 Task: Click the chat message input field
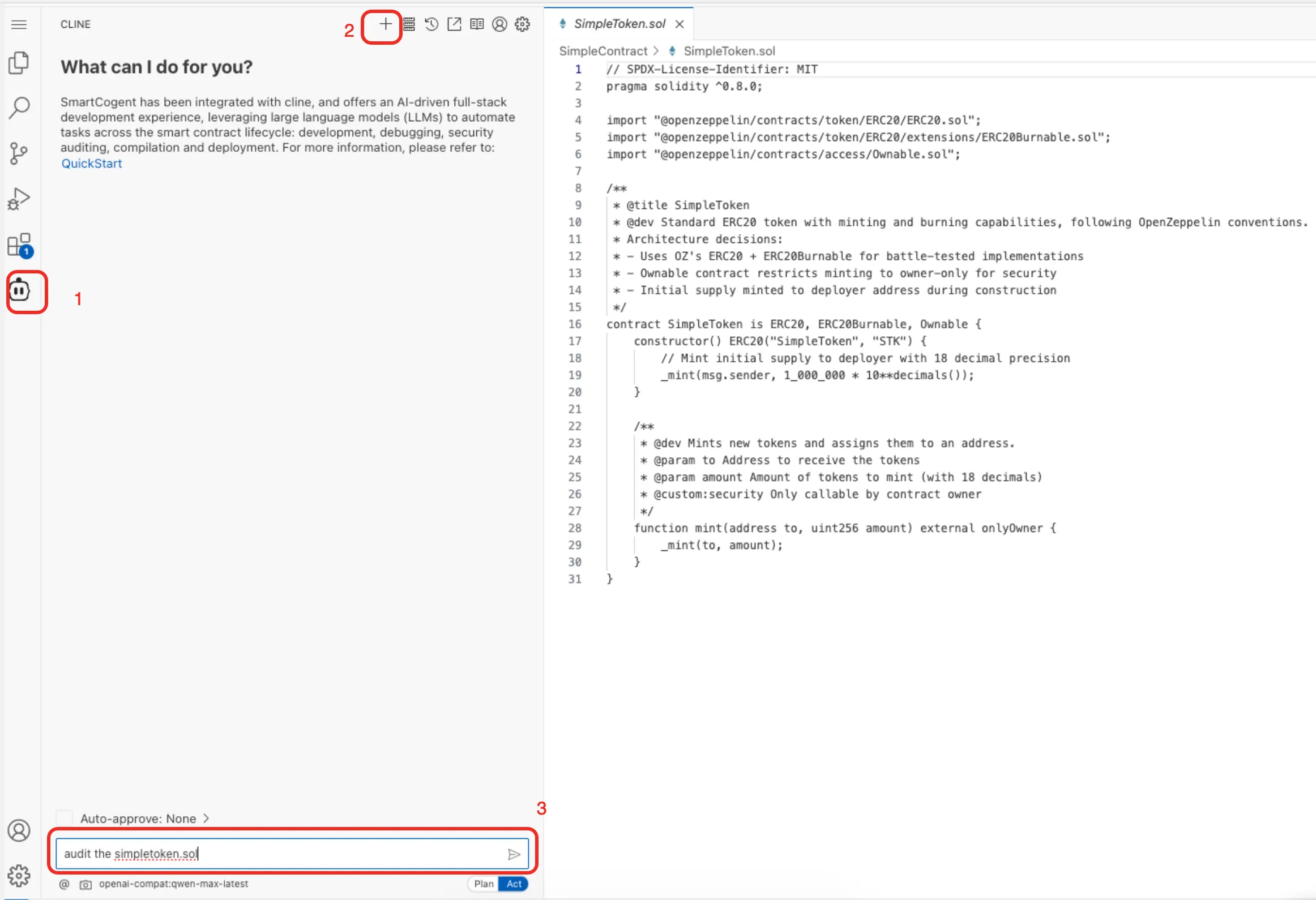[x=277, y=854]
